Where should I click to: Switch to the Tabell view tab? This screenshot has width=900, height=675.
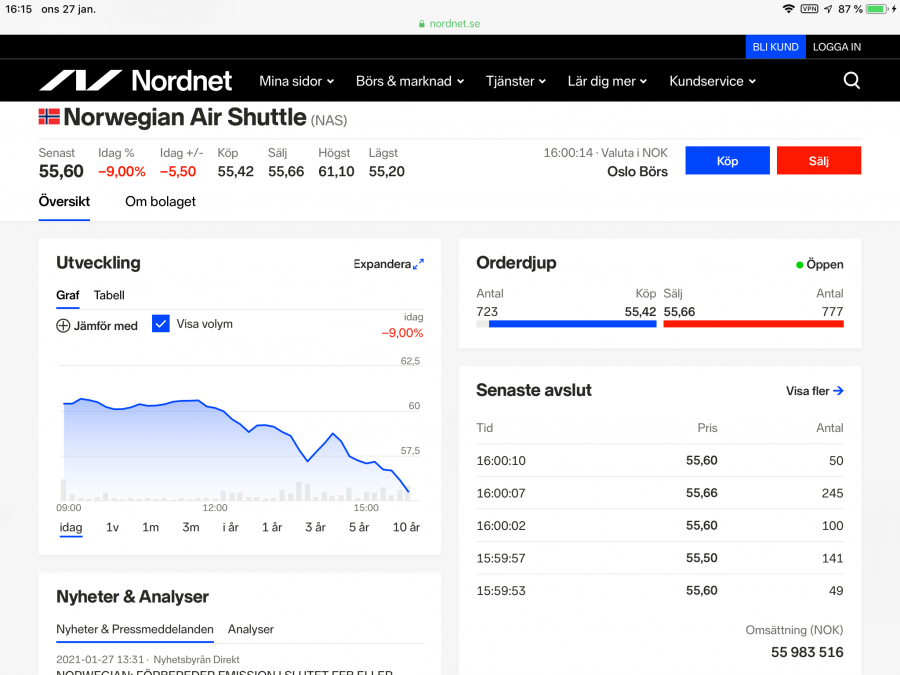pyautogui.click(x=109, y=295)
